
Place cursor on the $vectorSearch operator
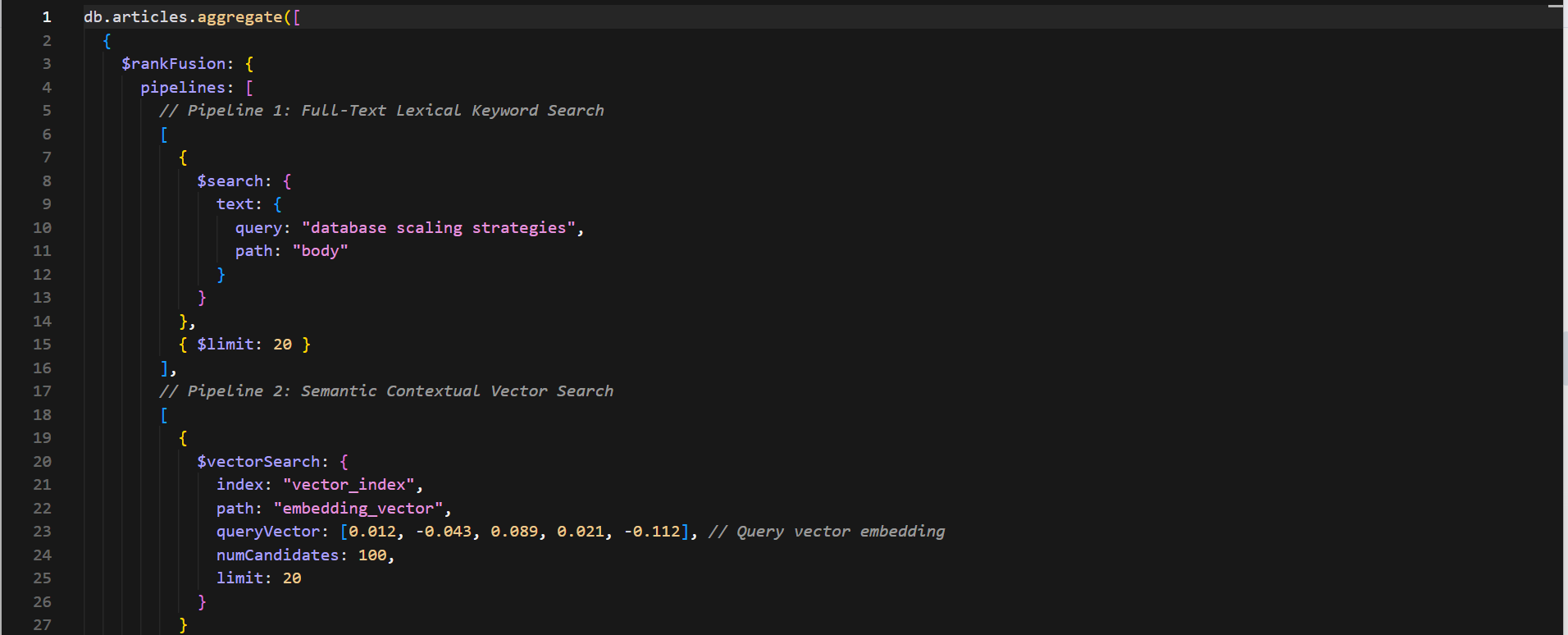pyautogui.click(x=258, y=462)
